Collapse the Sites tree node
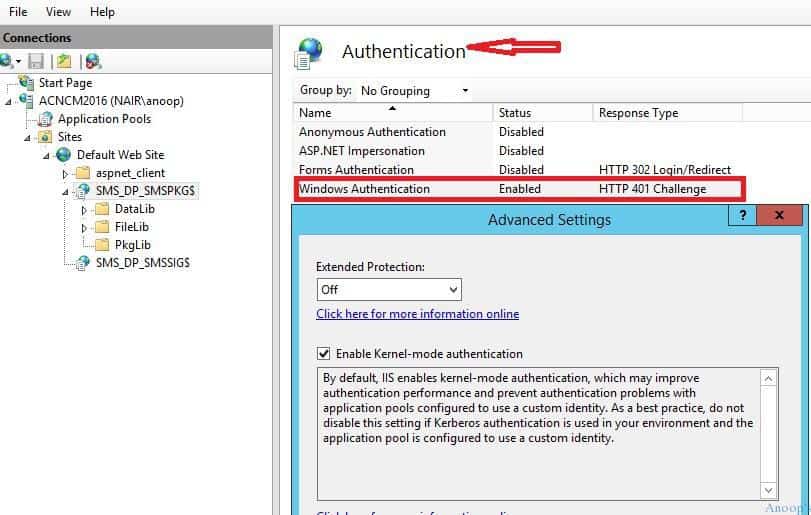This screenshot has width=811, height=515. (28, 137)
